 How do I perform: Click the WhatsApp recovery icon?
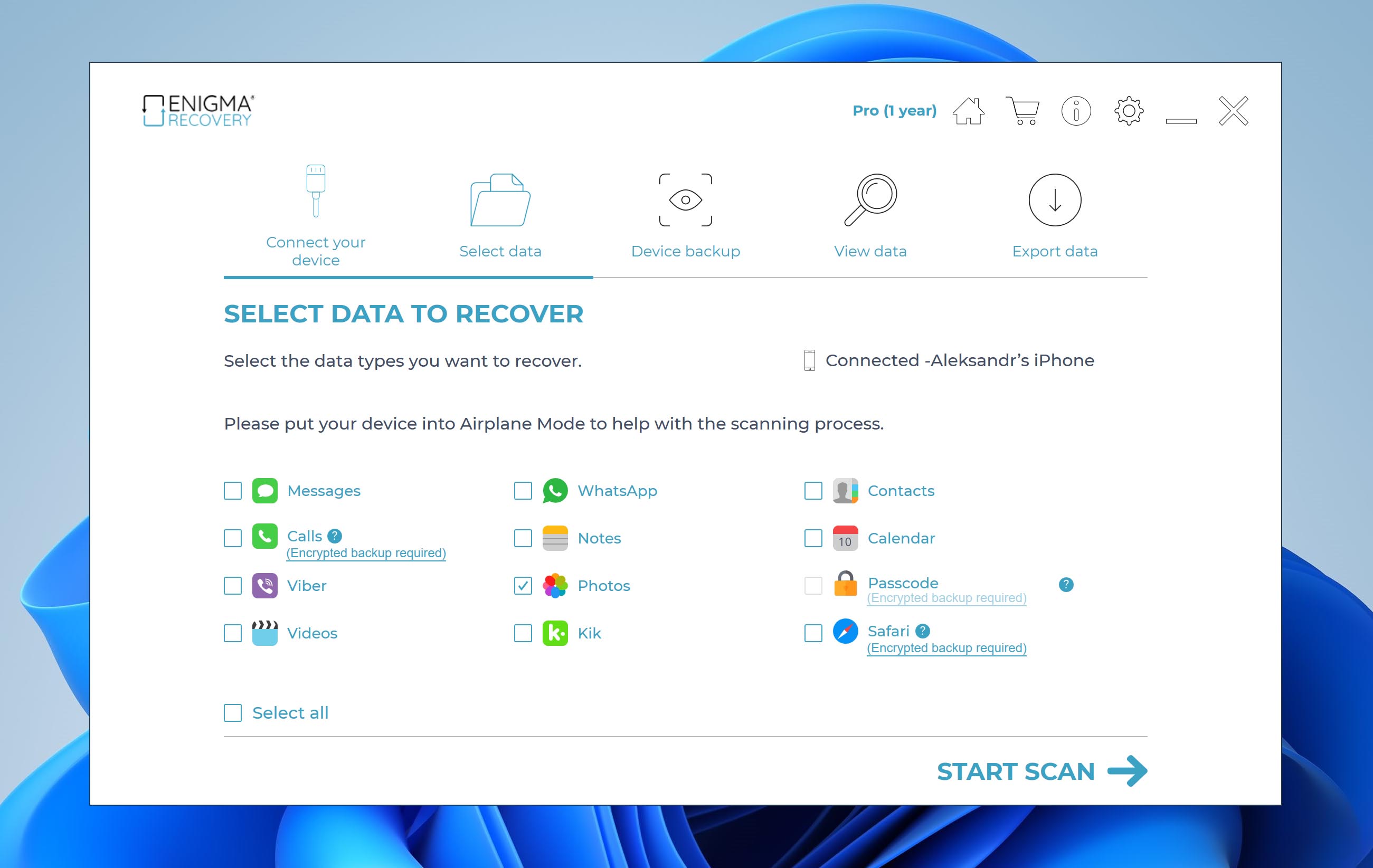coord(555,490)
